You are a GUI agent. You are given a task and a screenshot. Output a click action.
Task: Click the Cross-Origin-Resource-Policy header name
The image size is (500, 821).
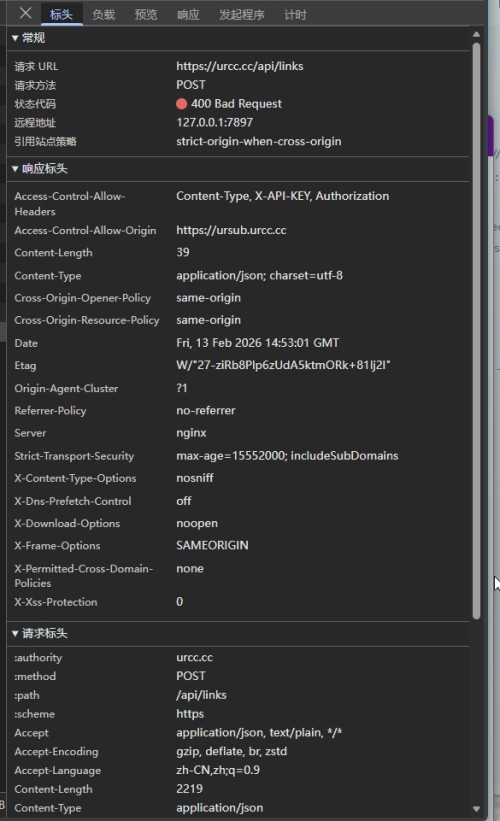[x=87, y=320]
